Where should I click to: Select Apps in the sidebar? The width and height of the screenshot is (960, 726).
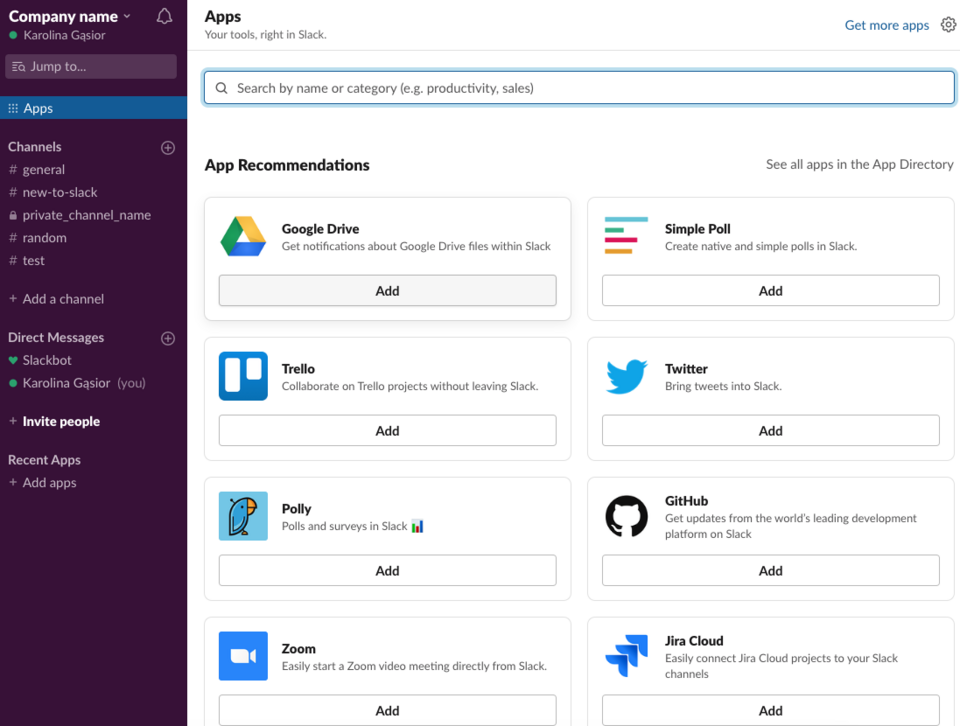click(x=93, y=108)
